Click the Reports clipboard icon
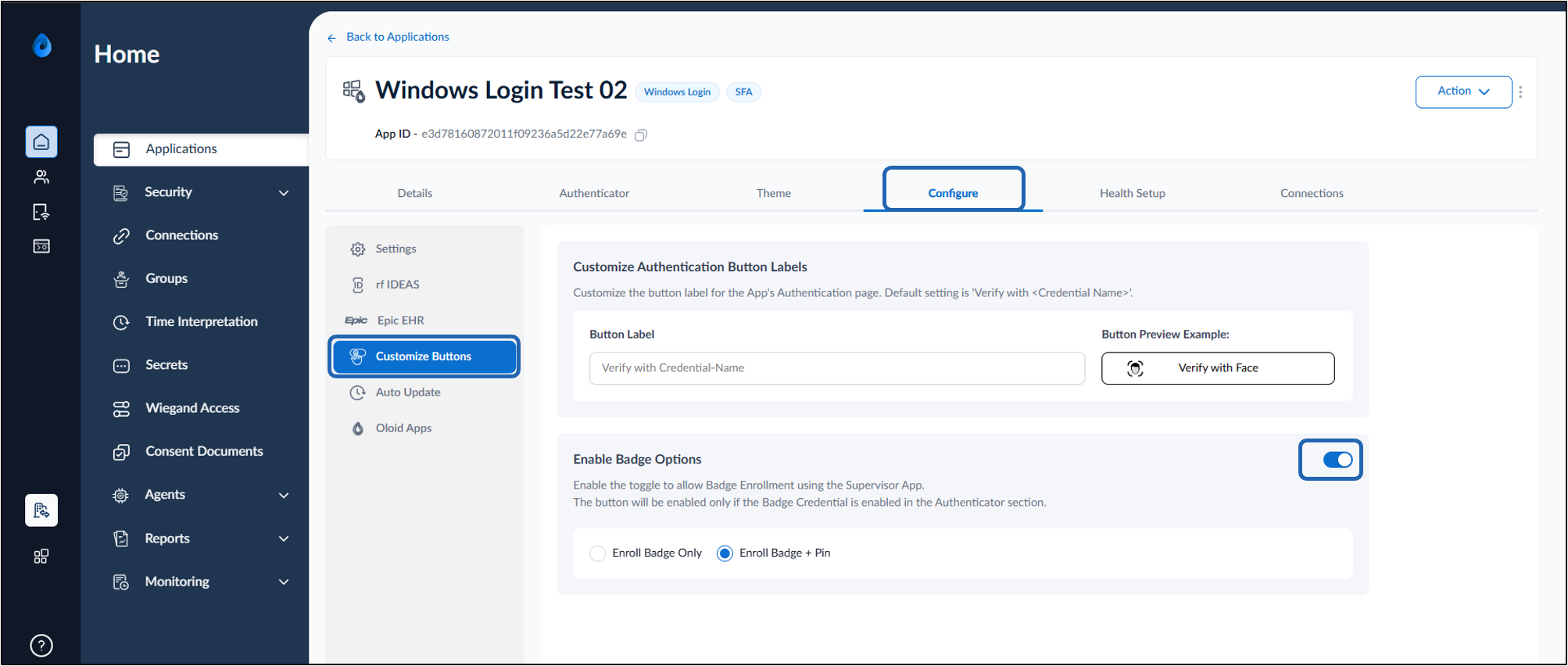 click(121, 539)
